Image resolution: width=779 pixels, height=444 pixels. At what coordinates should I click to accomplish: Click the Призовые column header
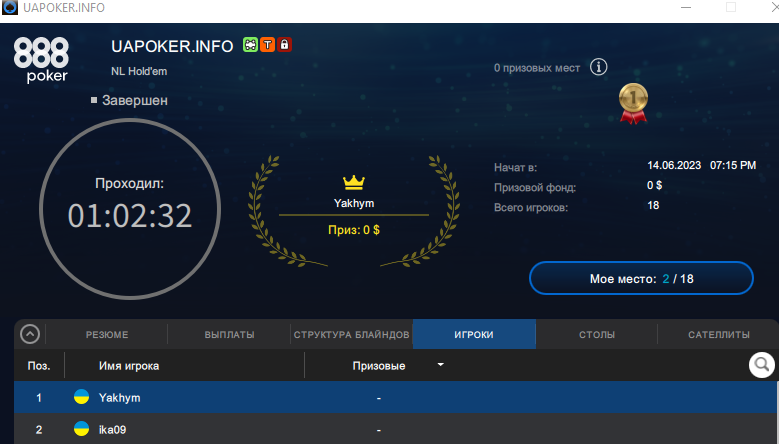[379, 366]
